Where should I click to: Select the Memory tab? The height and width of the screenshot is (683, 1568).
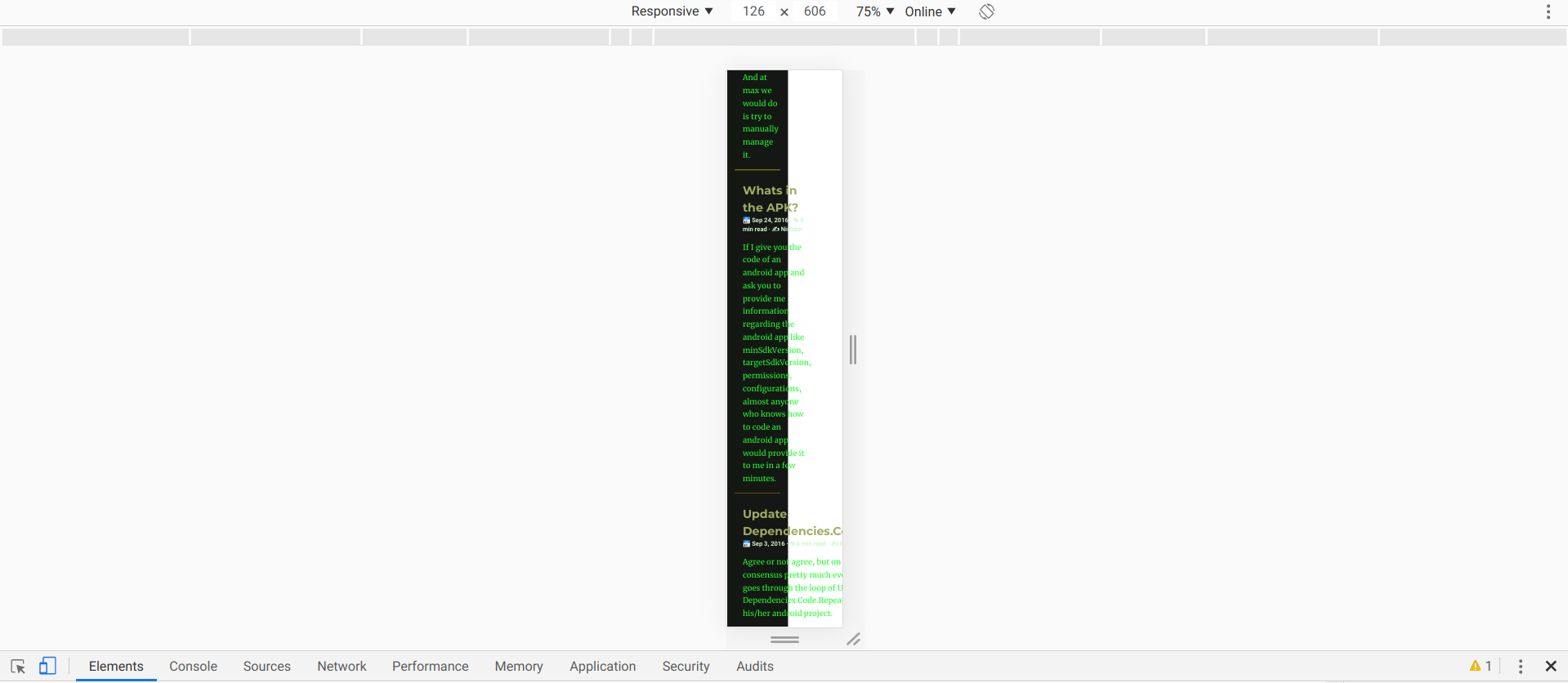[x=519, y=666]
